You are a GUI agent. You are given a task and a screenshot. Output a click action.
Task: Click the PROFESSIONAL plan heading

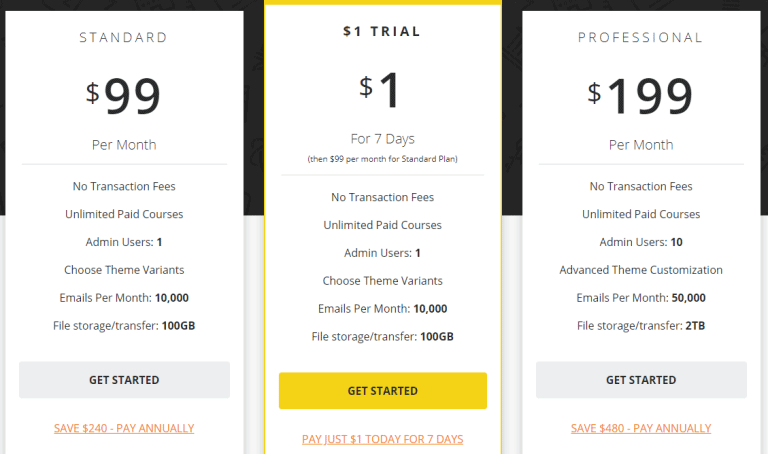pyautogui.click(x=641, y=38)
